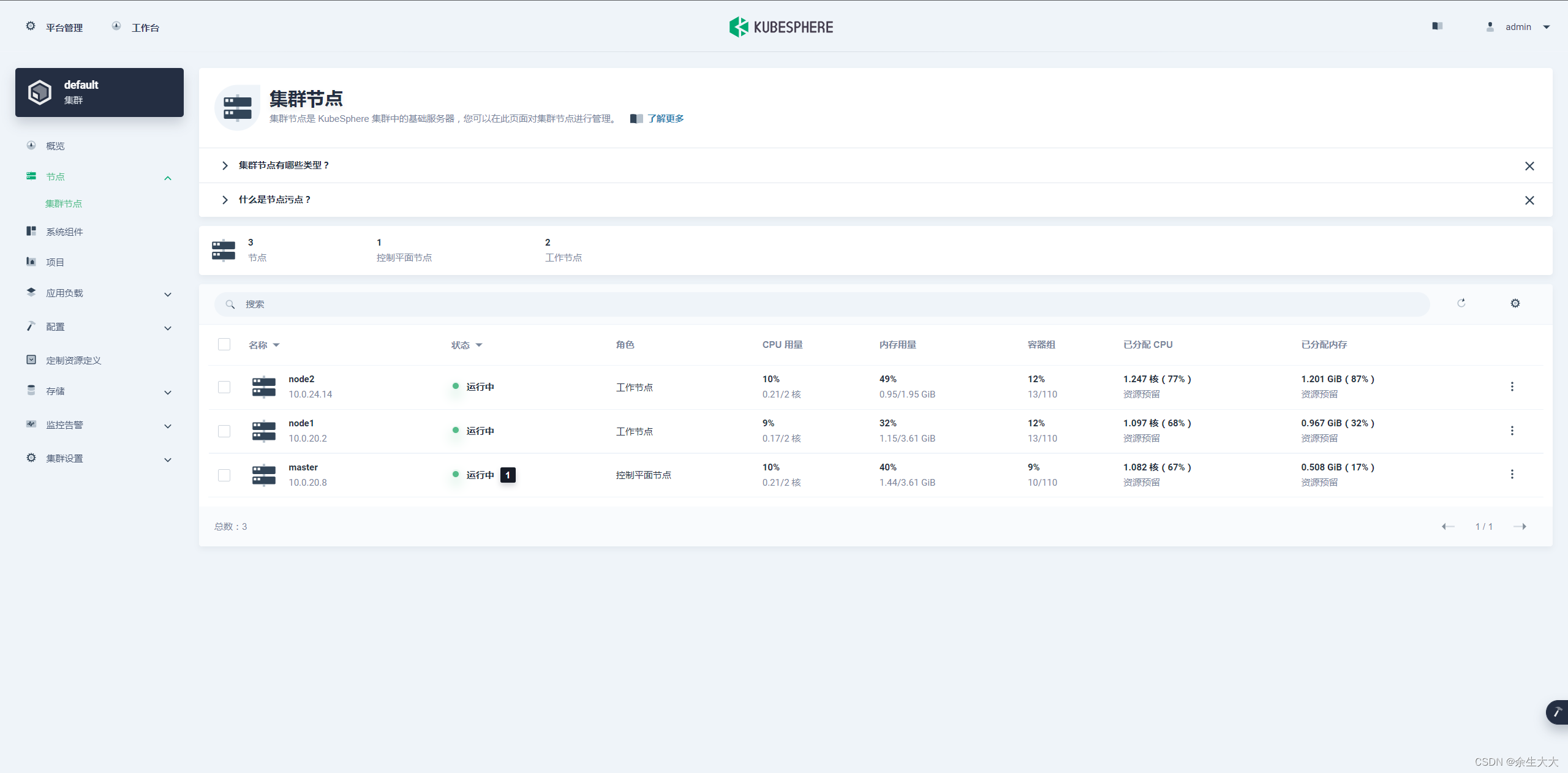Open table column settings gear icon
Screen dimensions: 1568x773
tap(1515, 303)
